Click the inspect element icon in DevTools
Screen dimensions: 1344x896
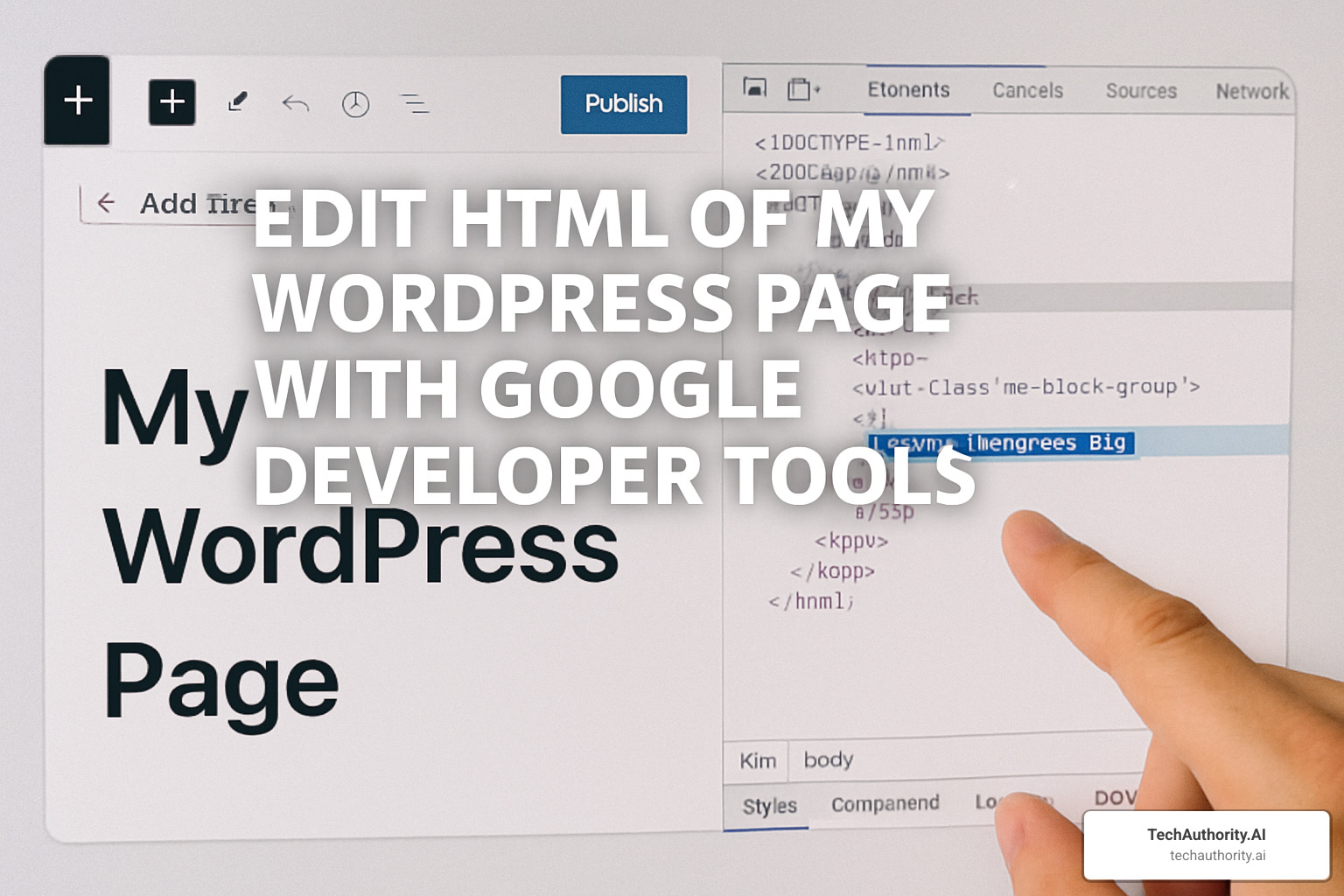coord(754,87)
